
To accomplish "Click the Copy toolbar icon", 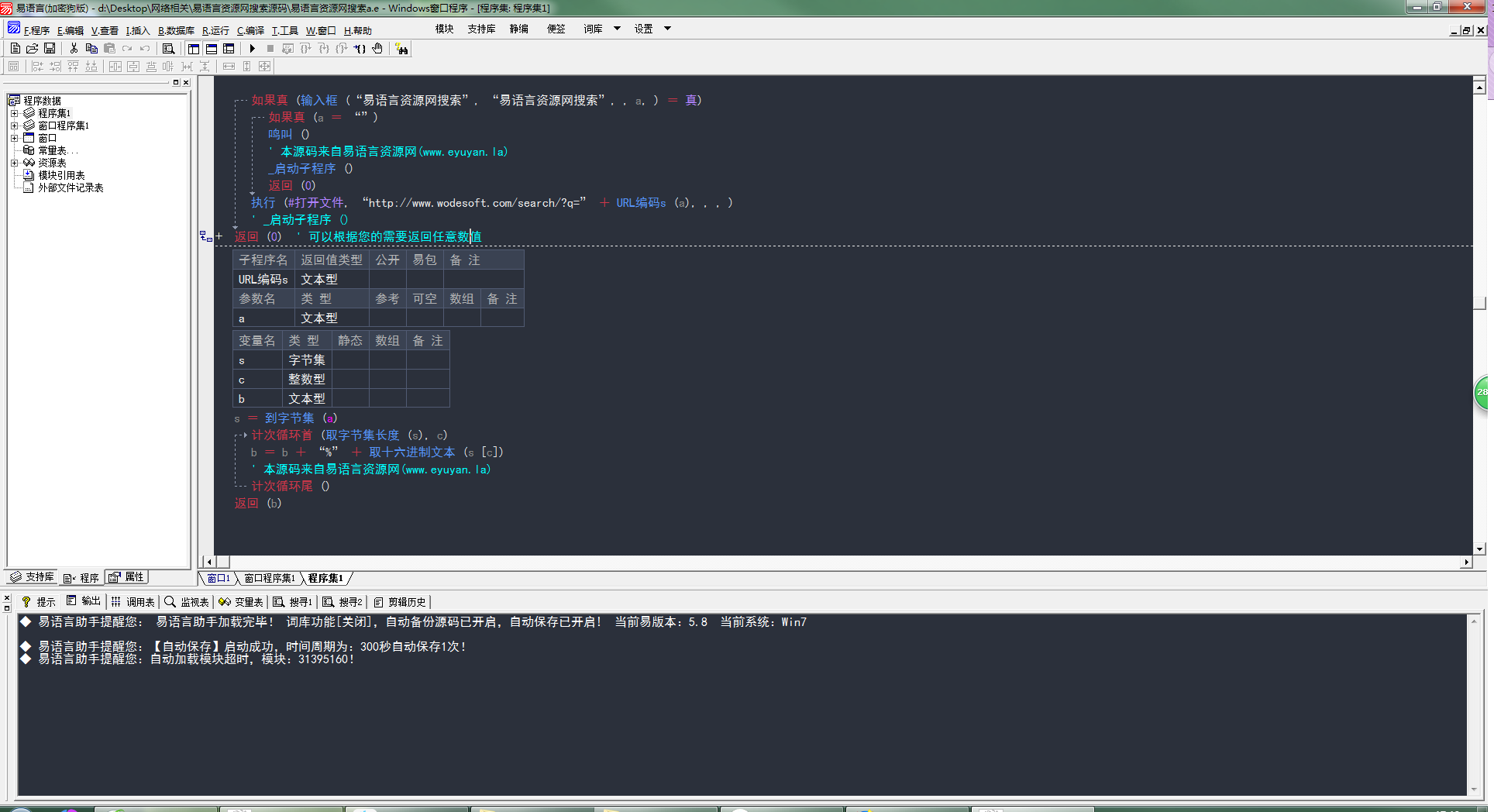I will pyautogui.click(x=91, y=48).
